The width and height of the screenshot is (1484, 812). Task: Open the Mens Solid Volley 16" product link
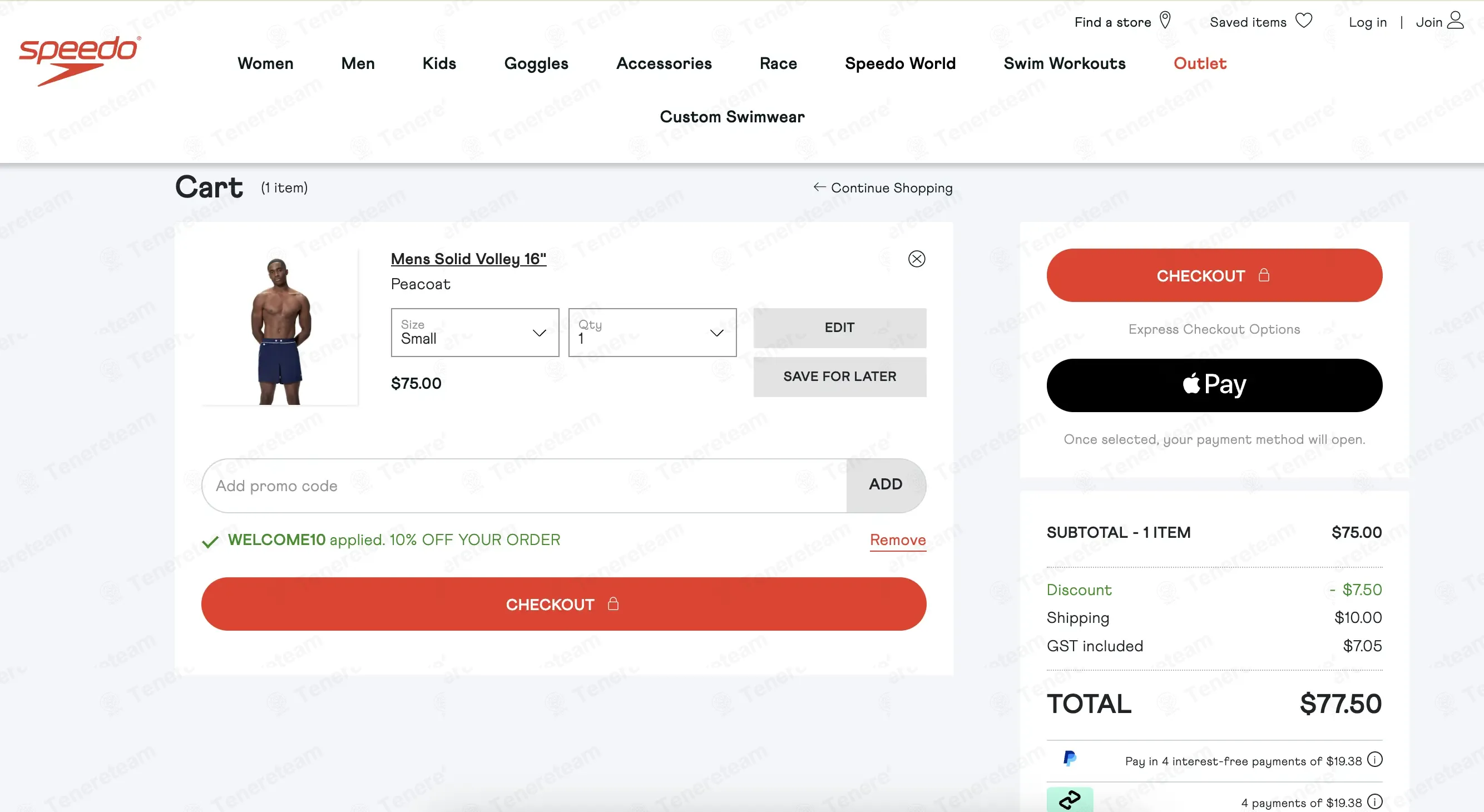pyautogui.click(x=468, y=259)
